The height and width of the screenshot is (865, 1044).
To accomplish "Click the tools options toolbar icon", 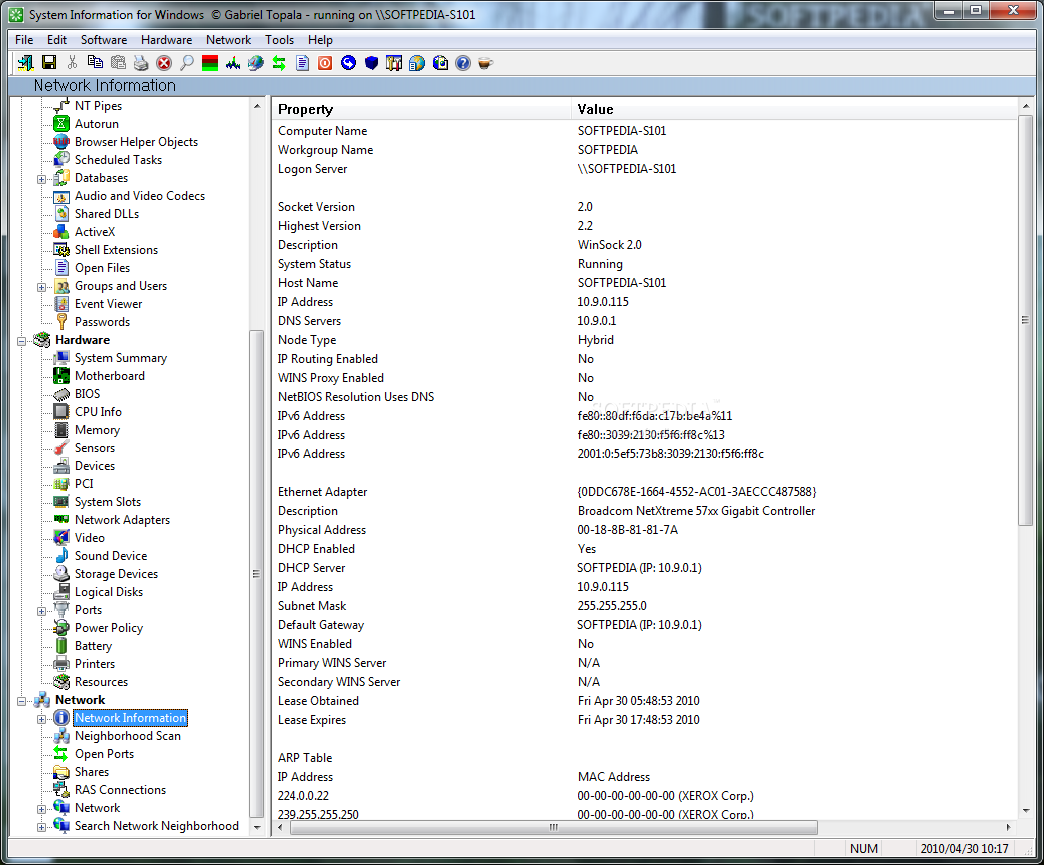I will tap(394, 63).
